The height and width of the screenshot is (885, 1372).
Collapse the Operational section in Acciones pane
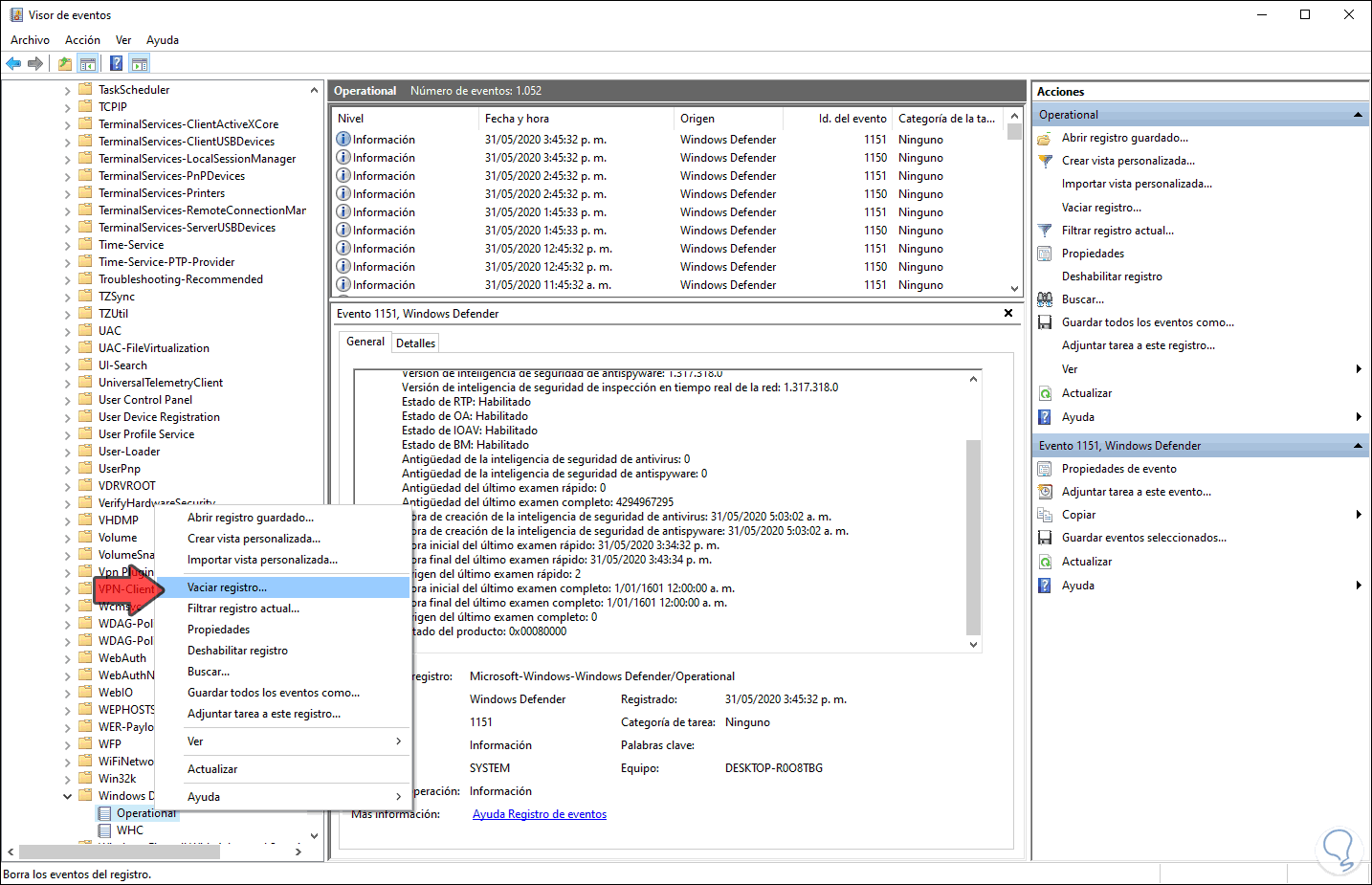point(1358,115)
